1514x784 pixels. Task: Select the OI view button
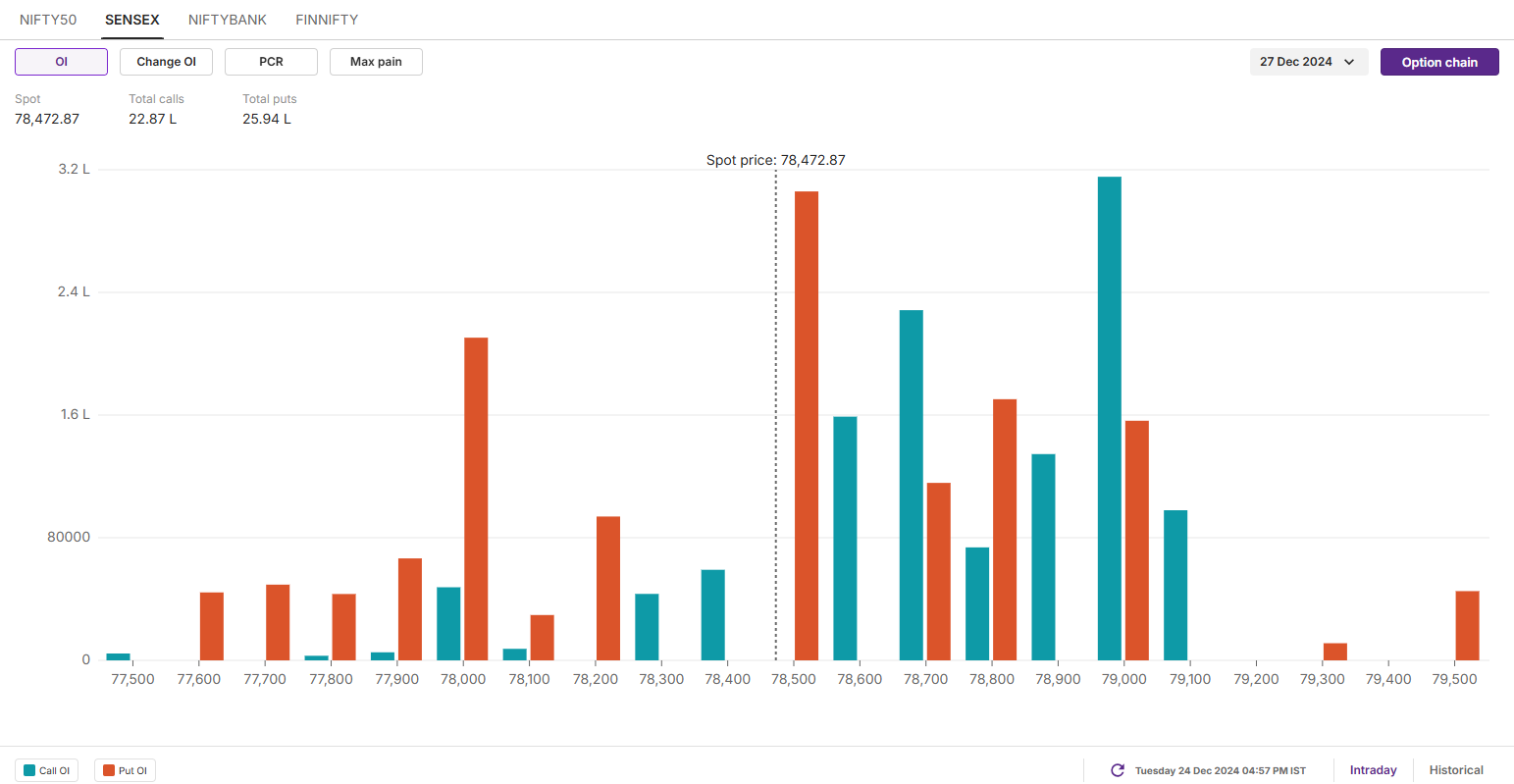(61, 62)
